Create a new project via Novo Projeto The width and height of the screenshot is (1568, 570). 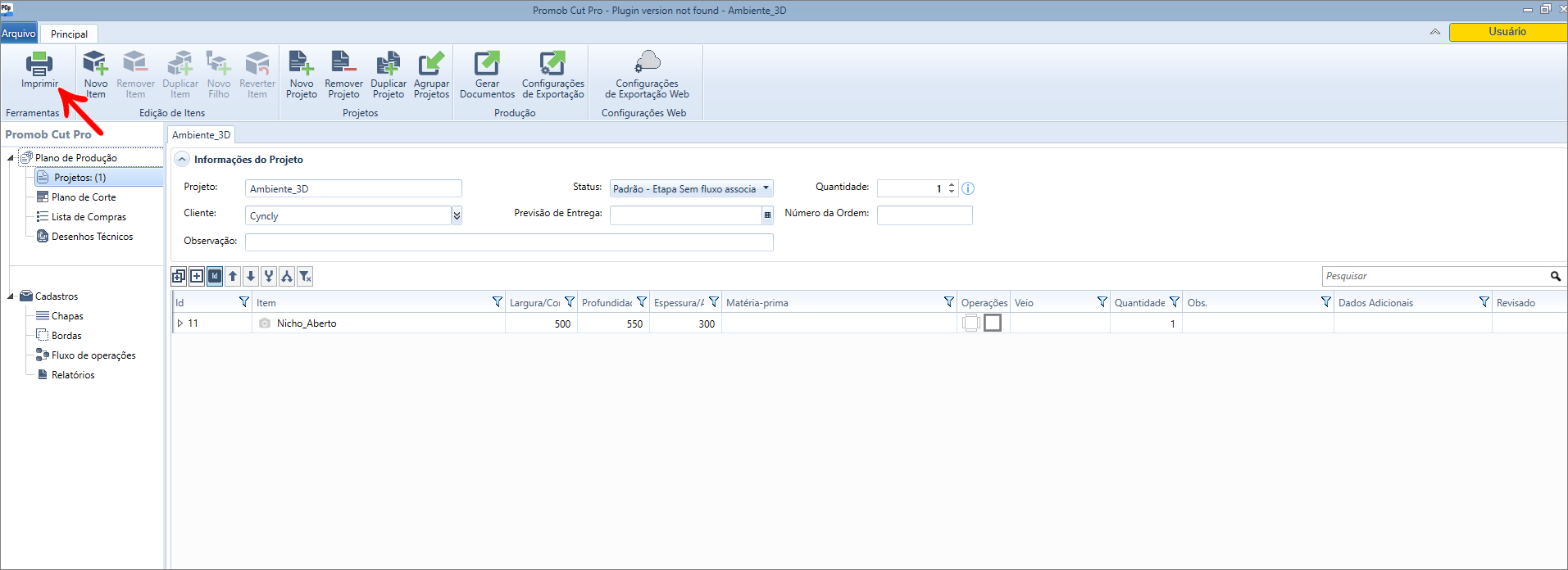click(x=301, y=74)
